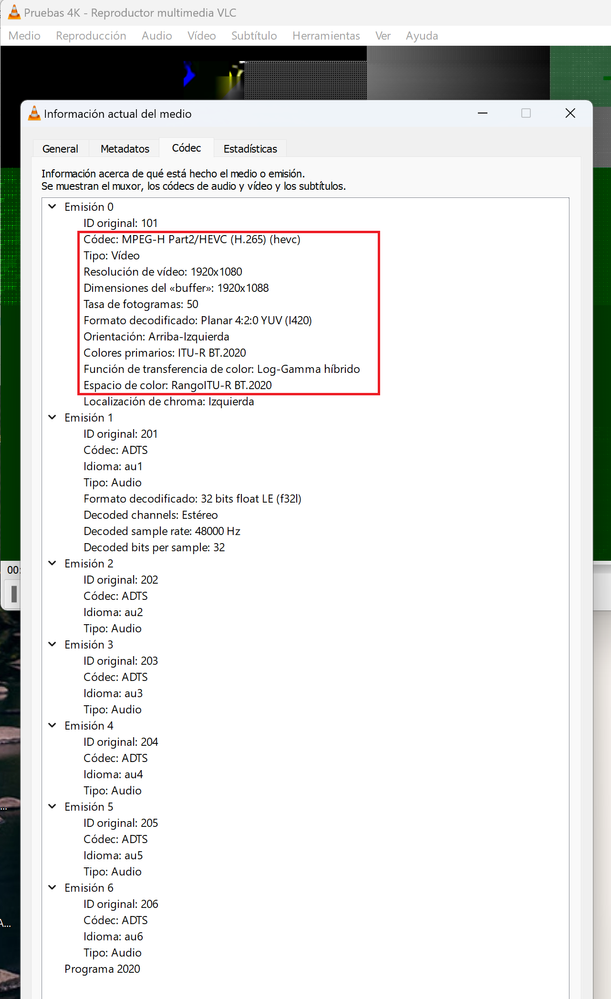Collapse the Emisión 0 video stream
The height and width of the screenshot is (999, 611).
pyautogui.click(x=53, y=207)
